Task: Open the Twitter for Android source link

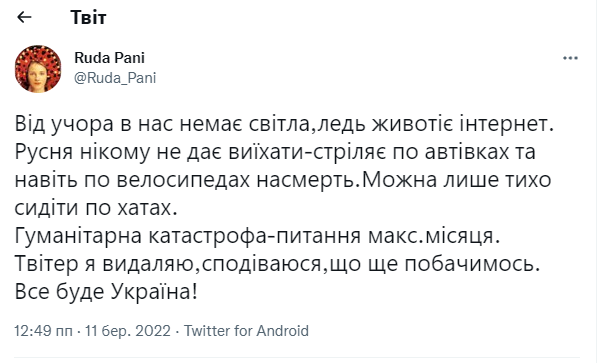Action: pyautogui.click(x=246, y=331)
